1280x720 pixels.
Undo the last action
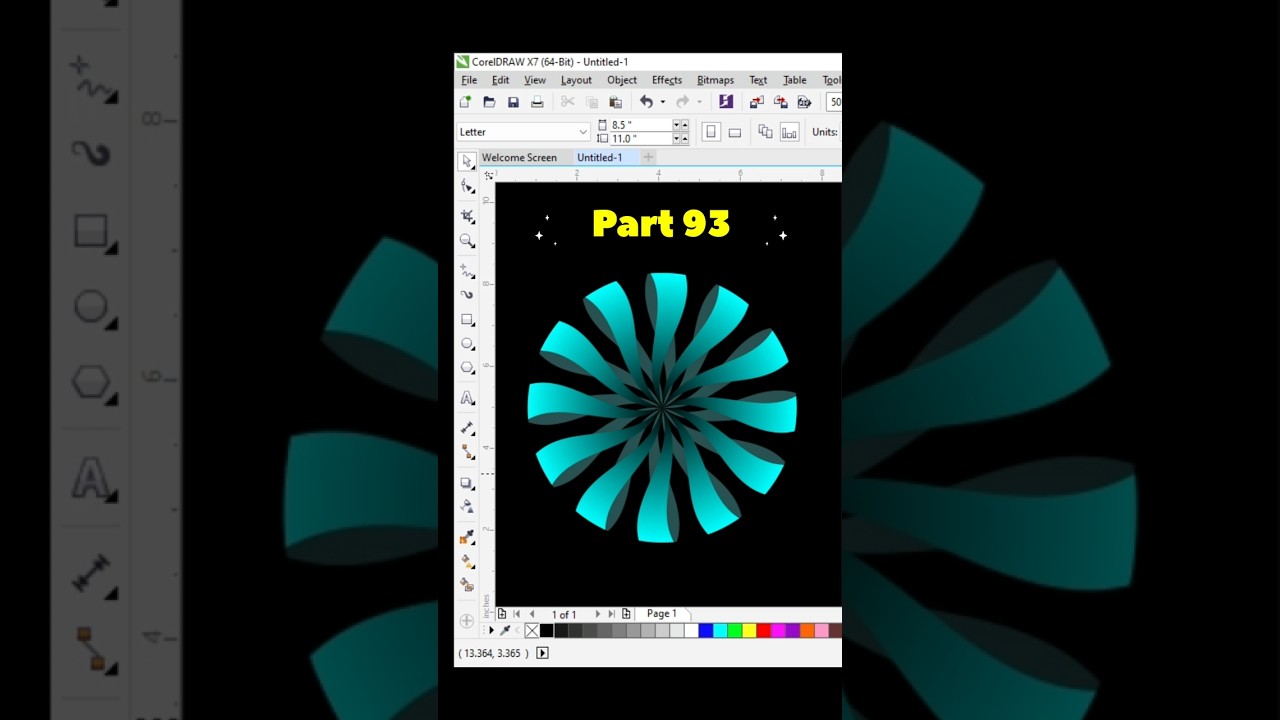pos(646,102)
